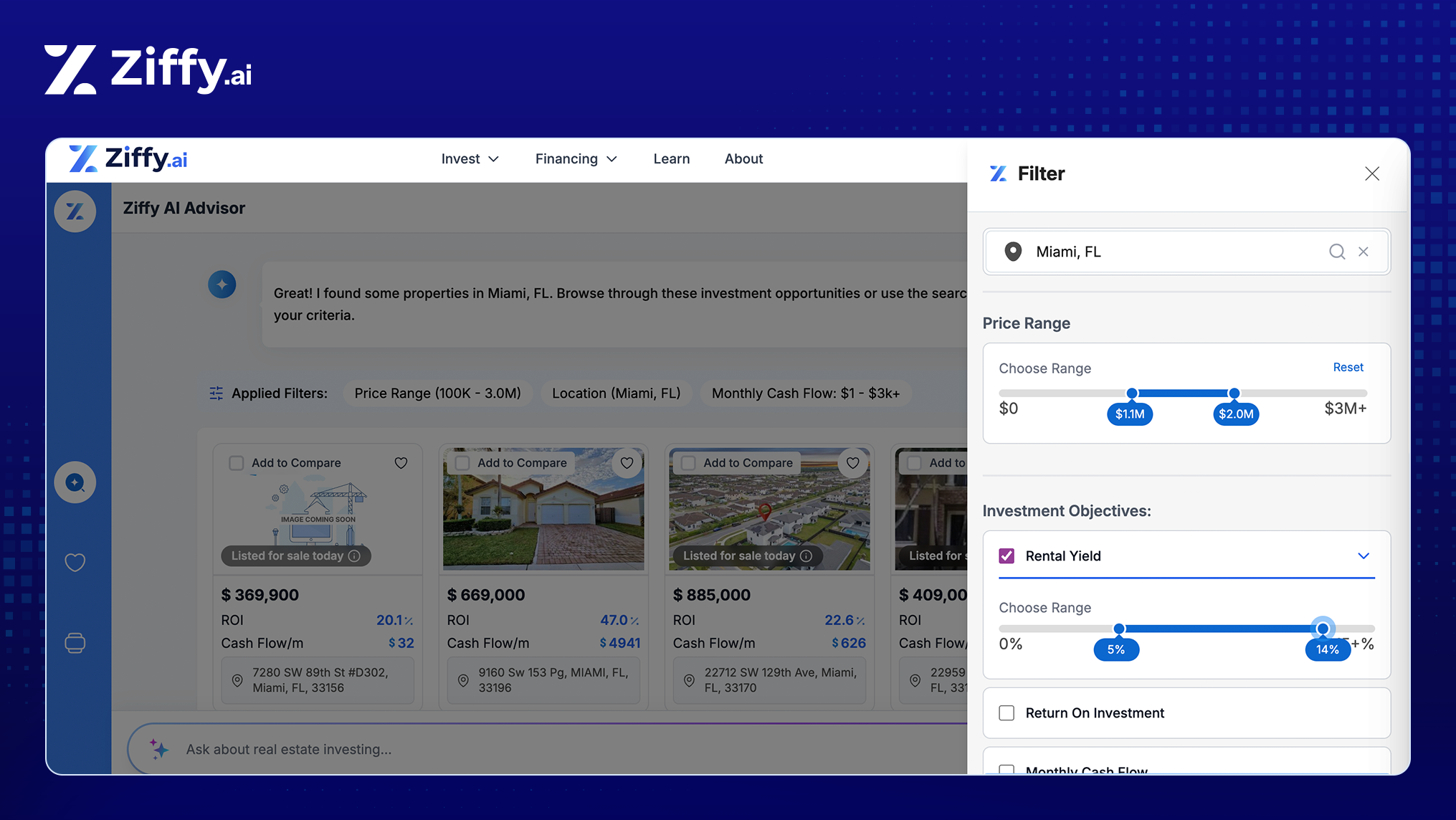1456x820 pixels.
Task: Uncheck the Rental Yield checkbox
Action: tap(1007, 556)
